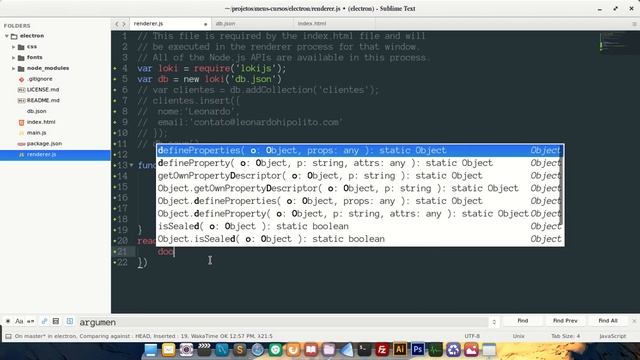Open Adobe Illustrator from dock
The image size is (640, 360).
tap(400, 350)
